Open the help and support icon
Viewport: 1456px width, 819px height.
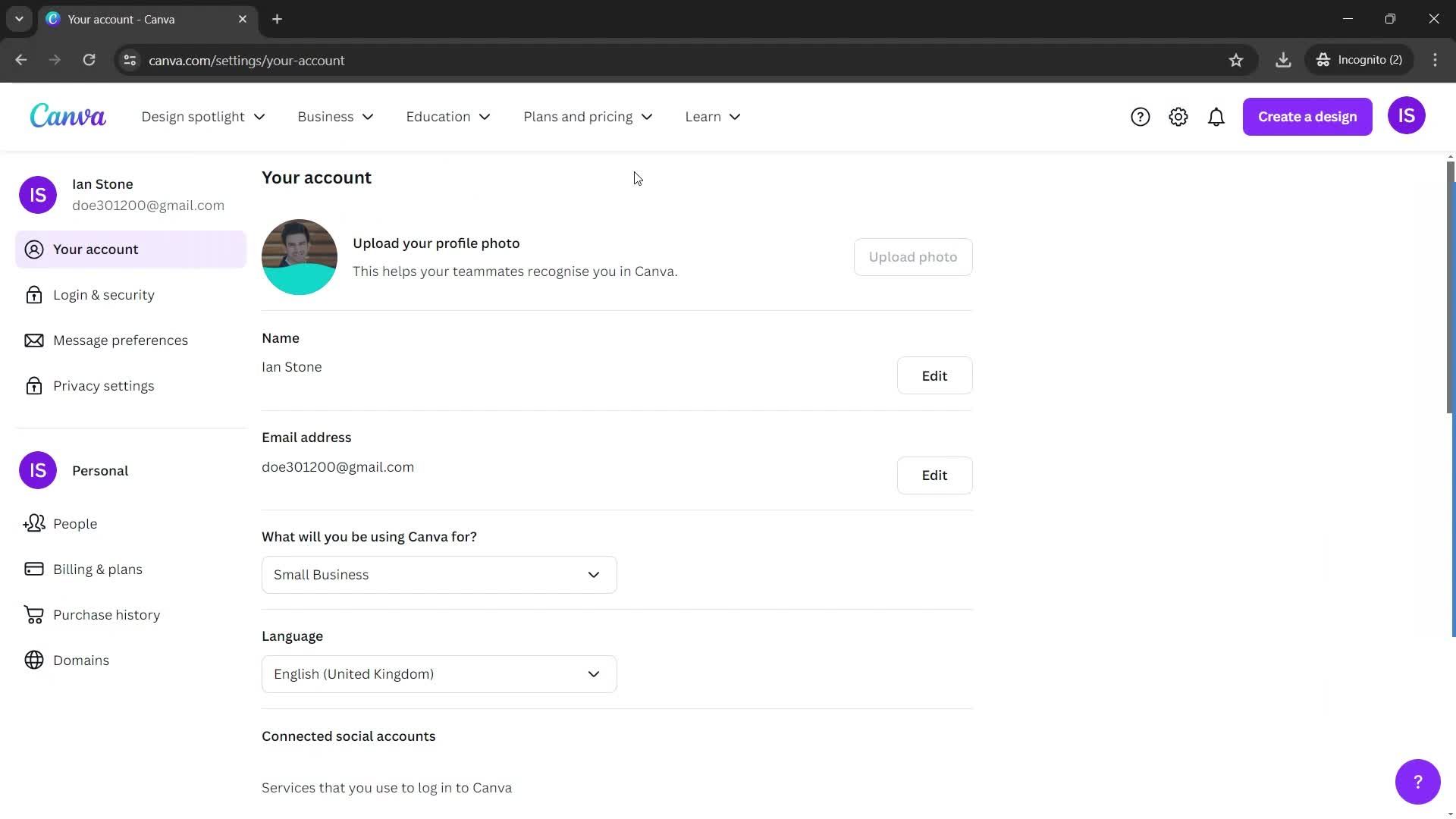tap(1140, 117)
